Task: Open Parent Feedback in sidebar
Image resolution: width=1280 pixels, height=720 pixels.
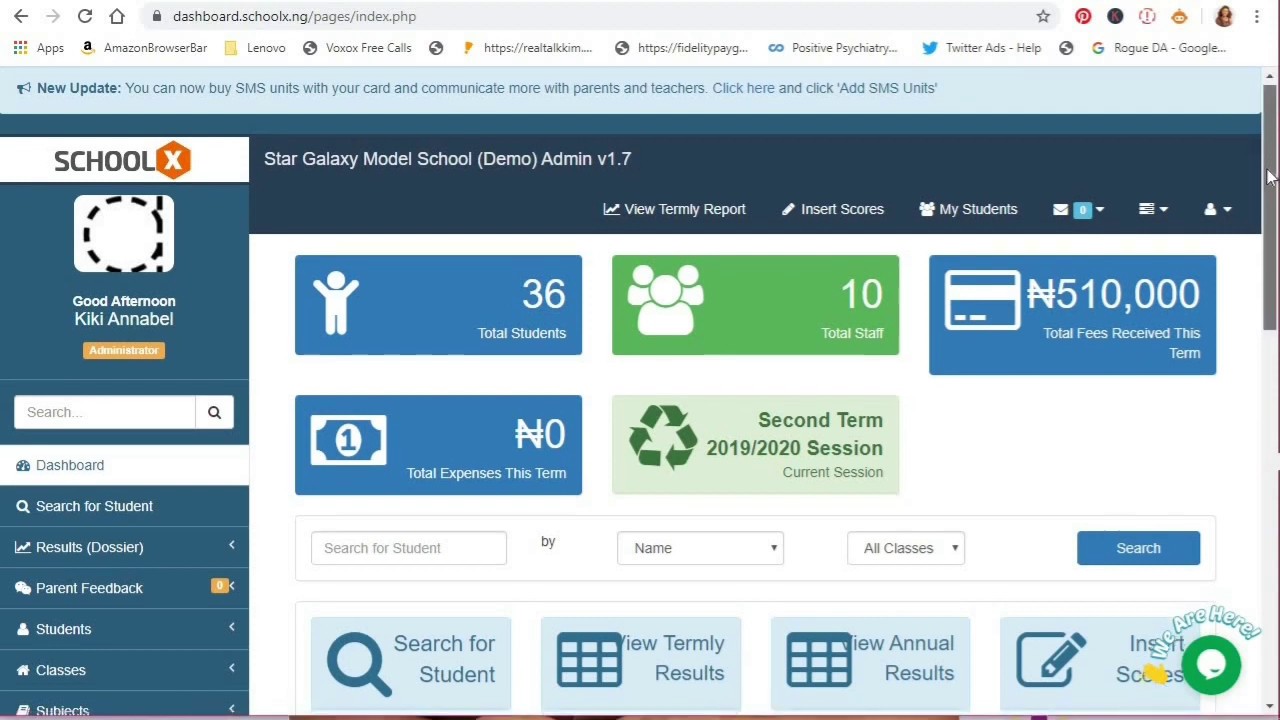Action: pyautogui.click(x=124, y=588)
